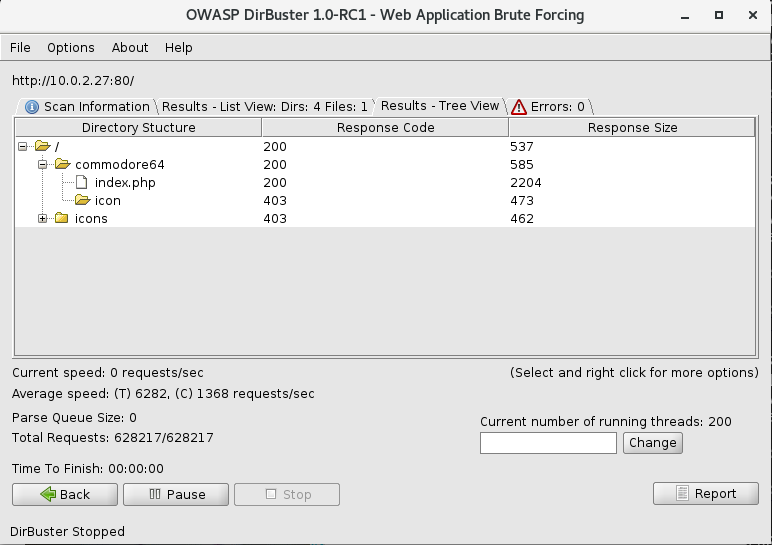This screenshot has width=772, height=545.
Task: Click the Parse Queue Size text
Action: point(74,417)
